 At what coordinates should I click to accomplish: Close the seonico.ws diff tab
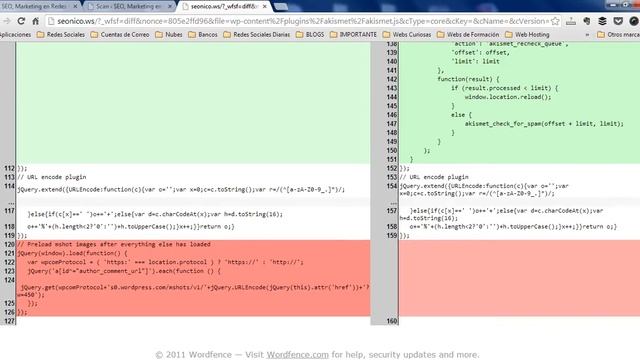tap(265, 7)
